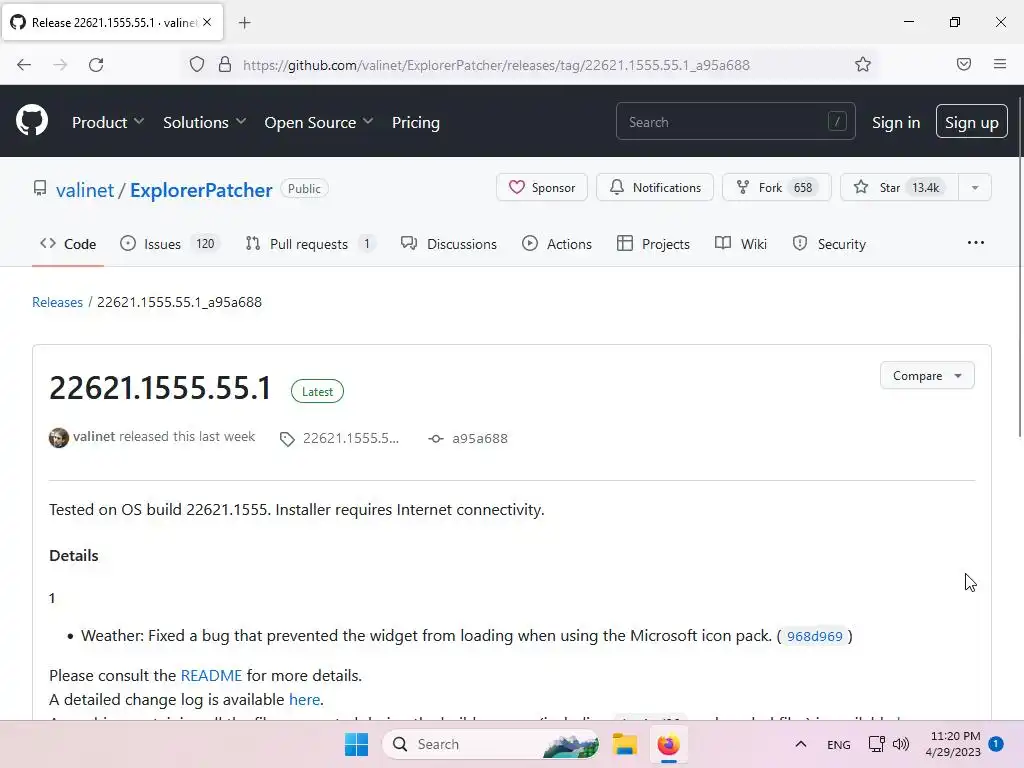Click the GitHub search field
The image size is (1024, 768).
click(x=735, y=121)
